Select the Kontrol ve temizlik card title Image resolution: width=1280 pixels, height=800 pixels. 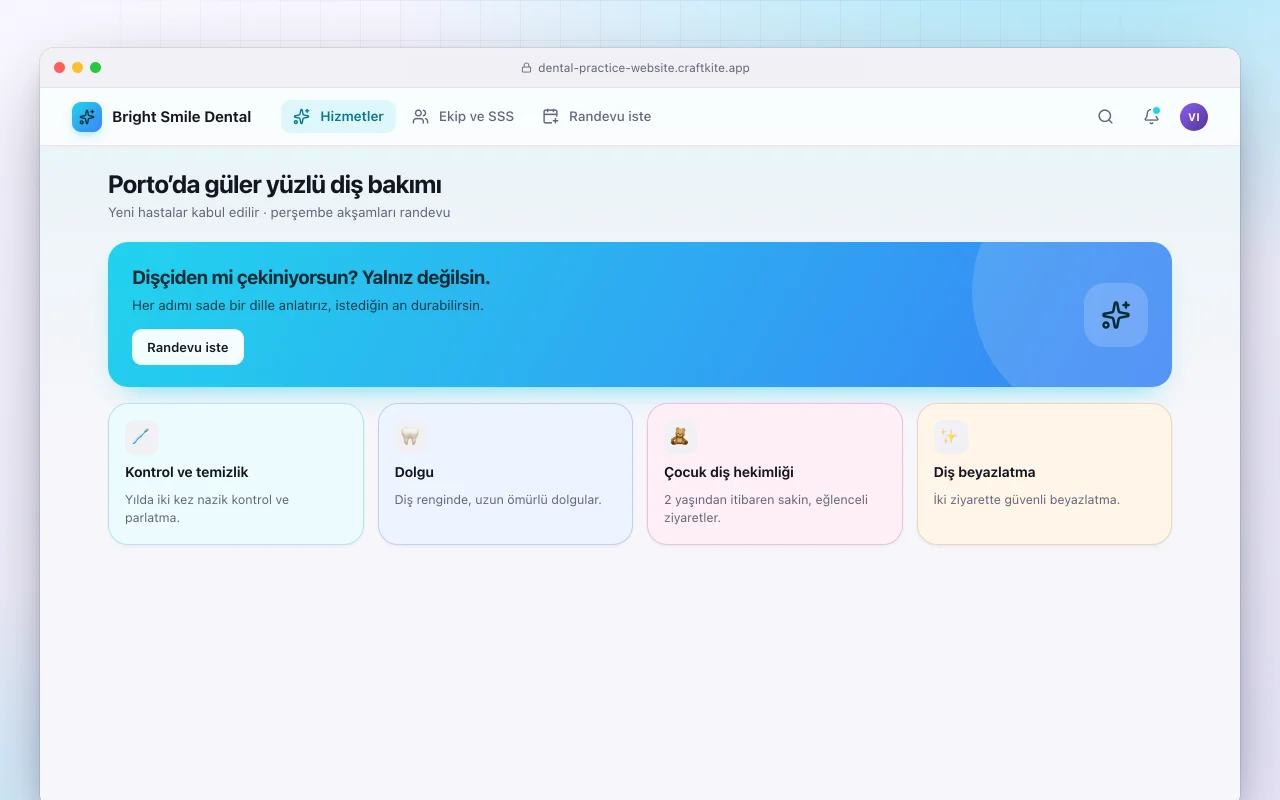click(x=187, y=472)
